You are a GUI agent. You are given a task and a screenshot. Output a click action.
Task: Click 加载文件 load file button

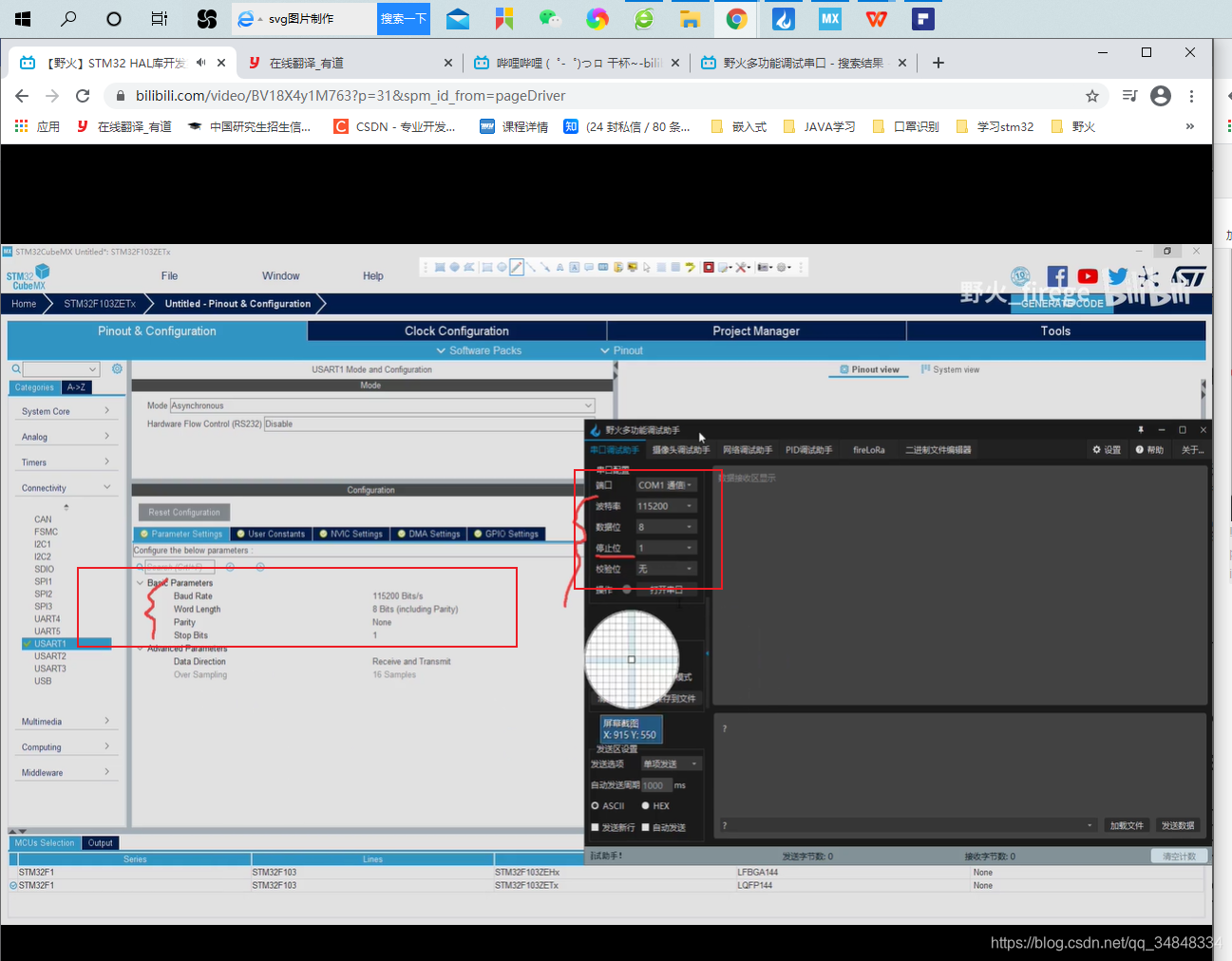(x=1127, y=825)
